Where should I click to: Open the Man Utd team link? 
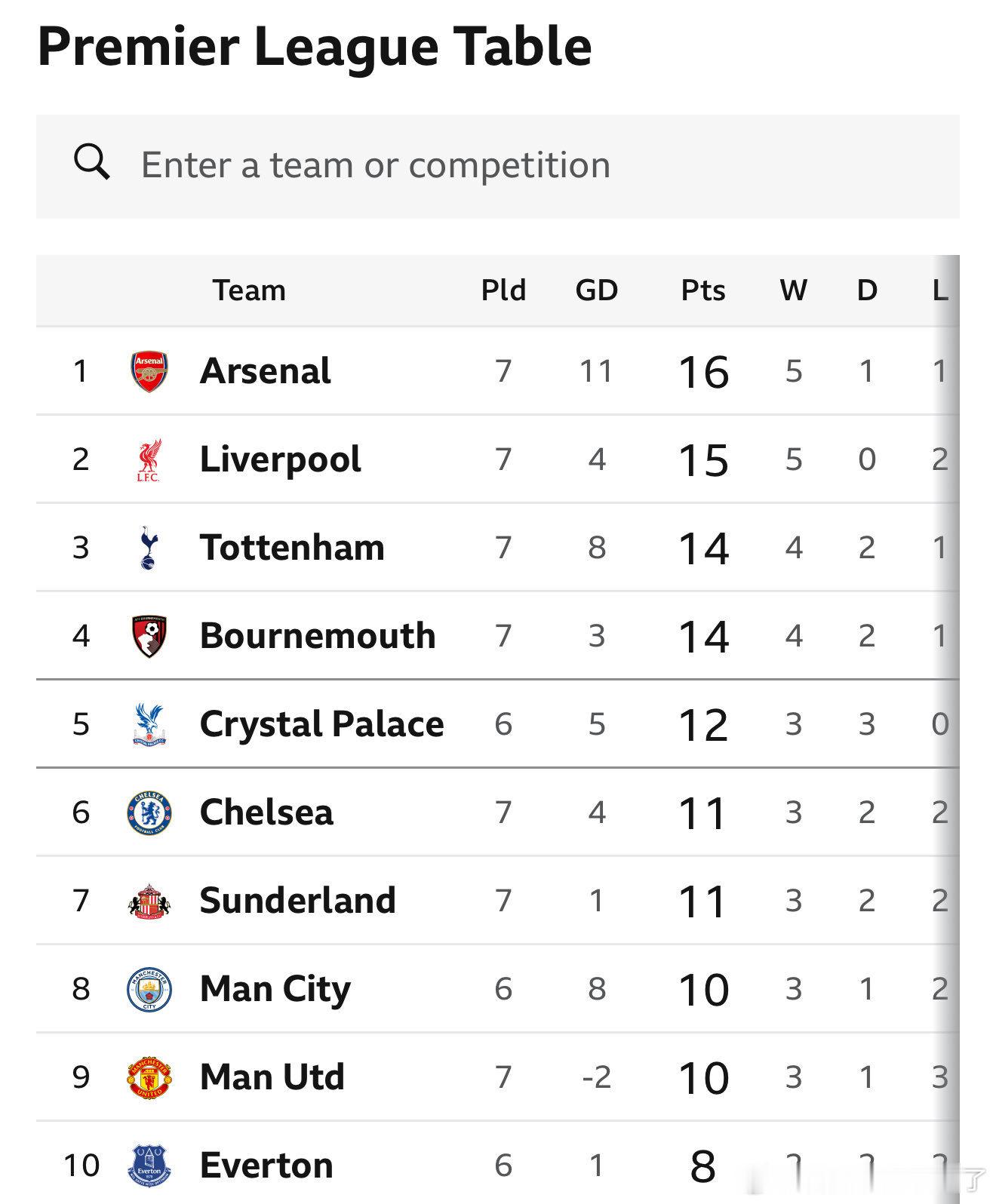click(272, 1077)
